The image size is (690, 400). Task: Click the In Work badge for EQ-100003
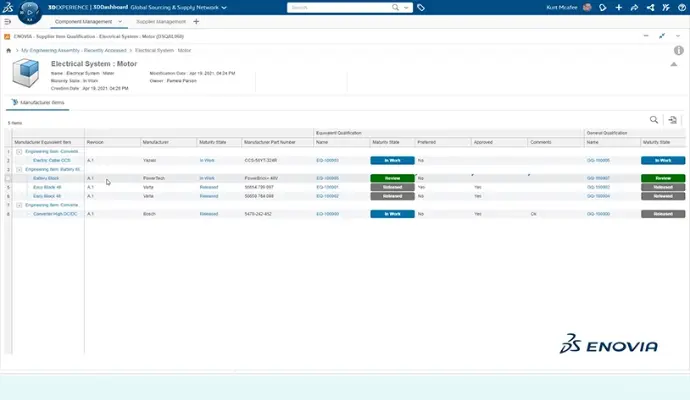coord(393,161)
